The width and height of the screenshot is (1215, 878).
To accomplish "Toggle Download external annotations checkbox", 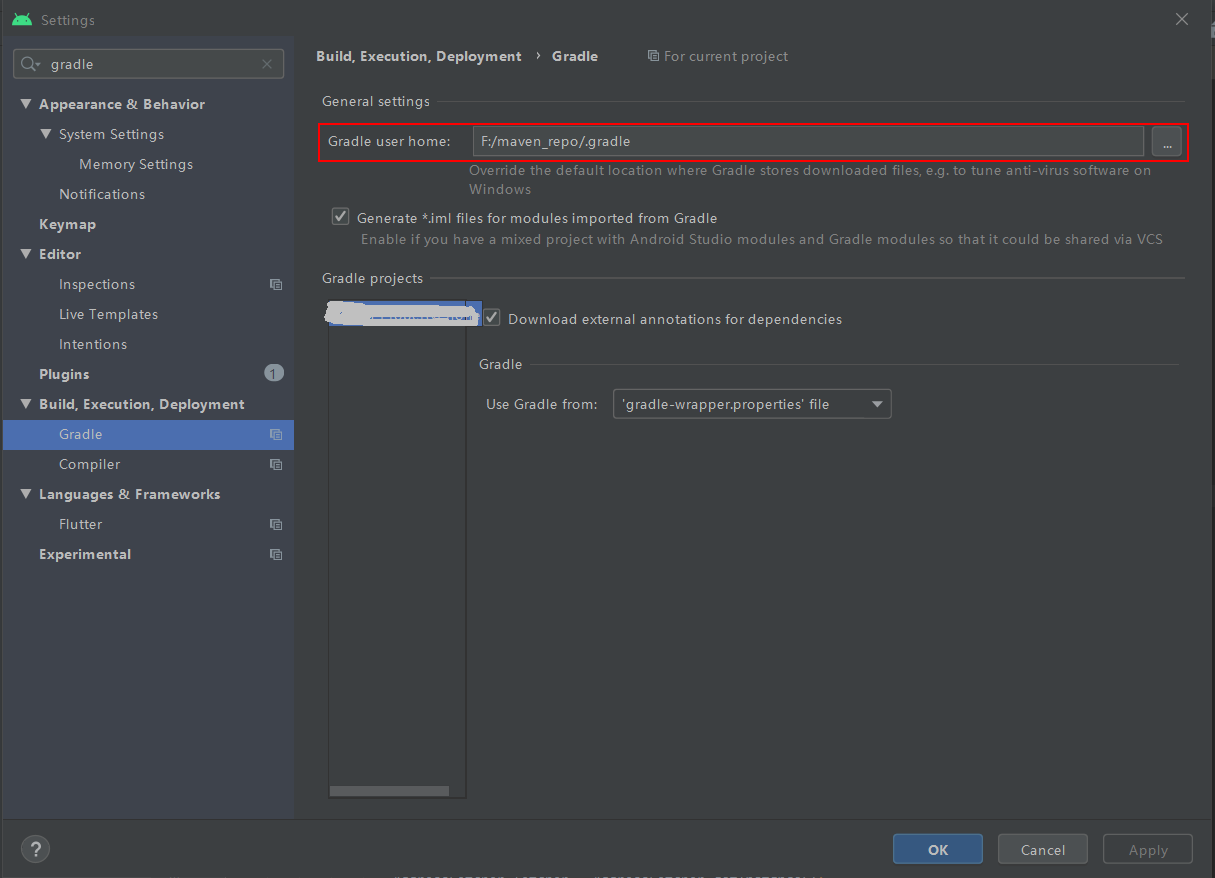I will pyautogui.click(x=492, y=318).
